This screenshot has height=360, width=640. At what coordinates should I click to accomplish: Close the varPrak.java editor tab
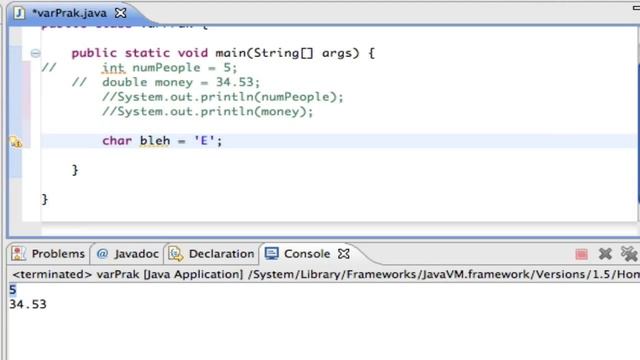pos(120,13)
